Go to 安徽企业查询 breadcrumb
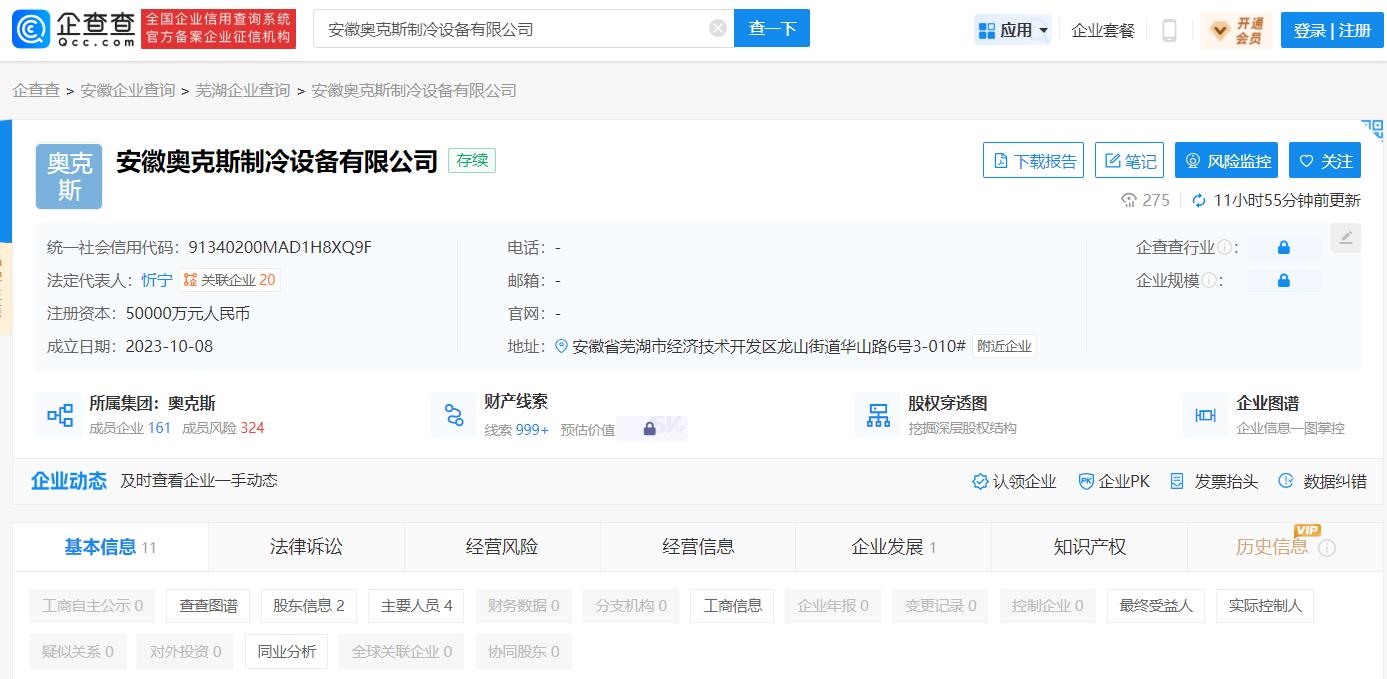The width and height of the screenshot is (1387, 679). [128, 90]
